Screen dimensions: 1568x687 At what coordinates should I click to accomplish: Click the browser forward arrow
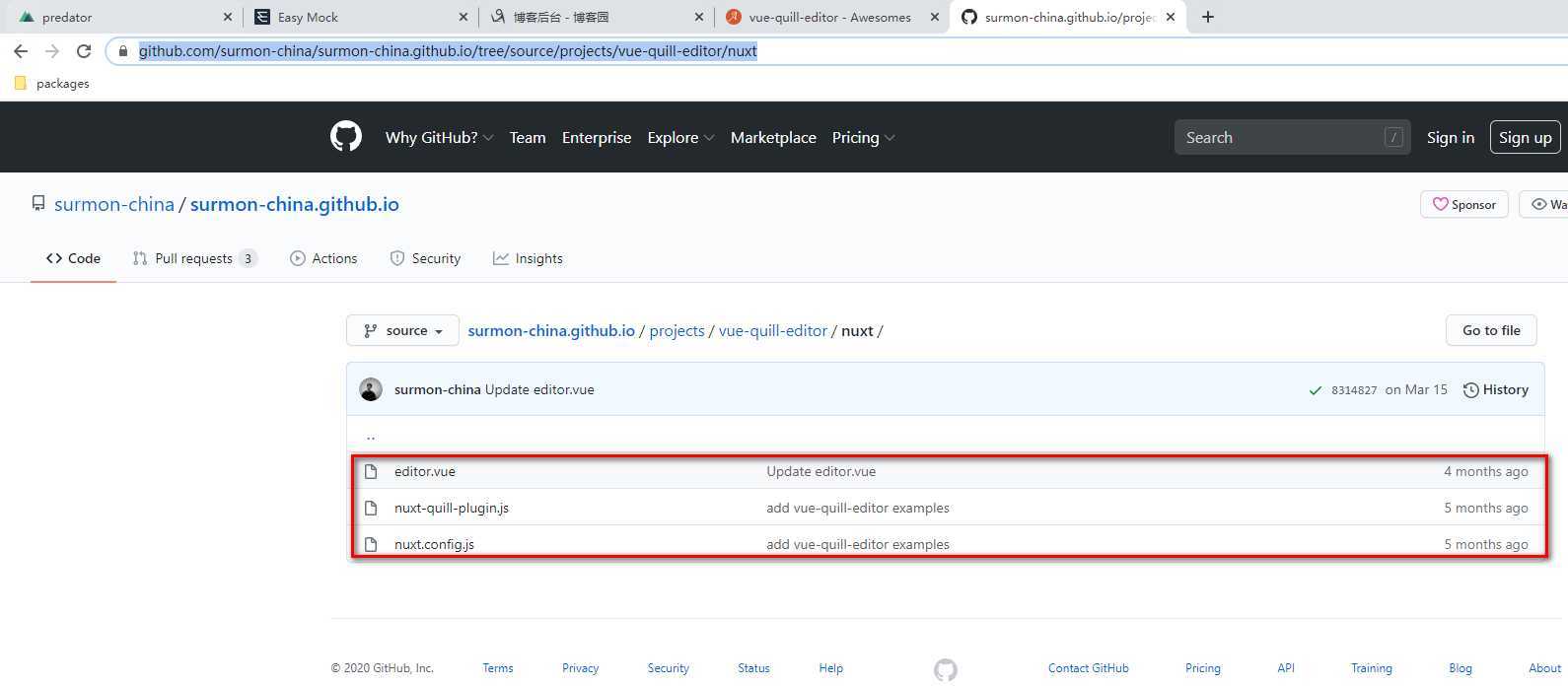(x=52, y=51)
